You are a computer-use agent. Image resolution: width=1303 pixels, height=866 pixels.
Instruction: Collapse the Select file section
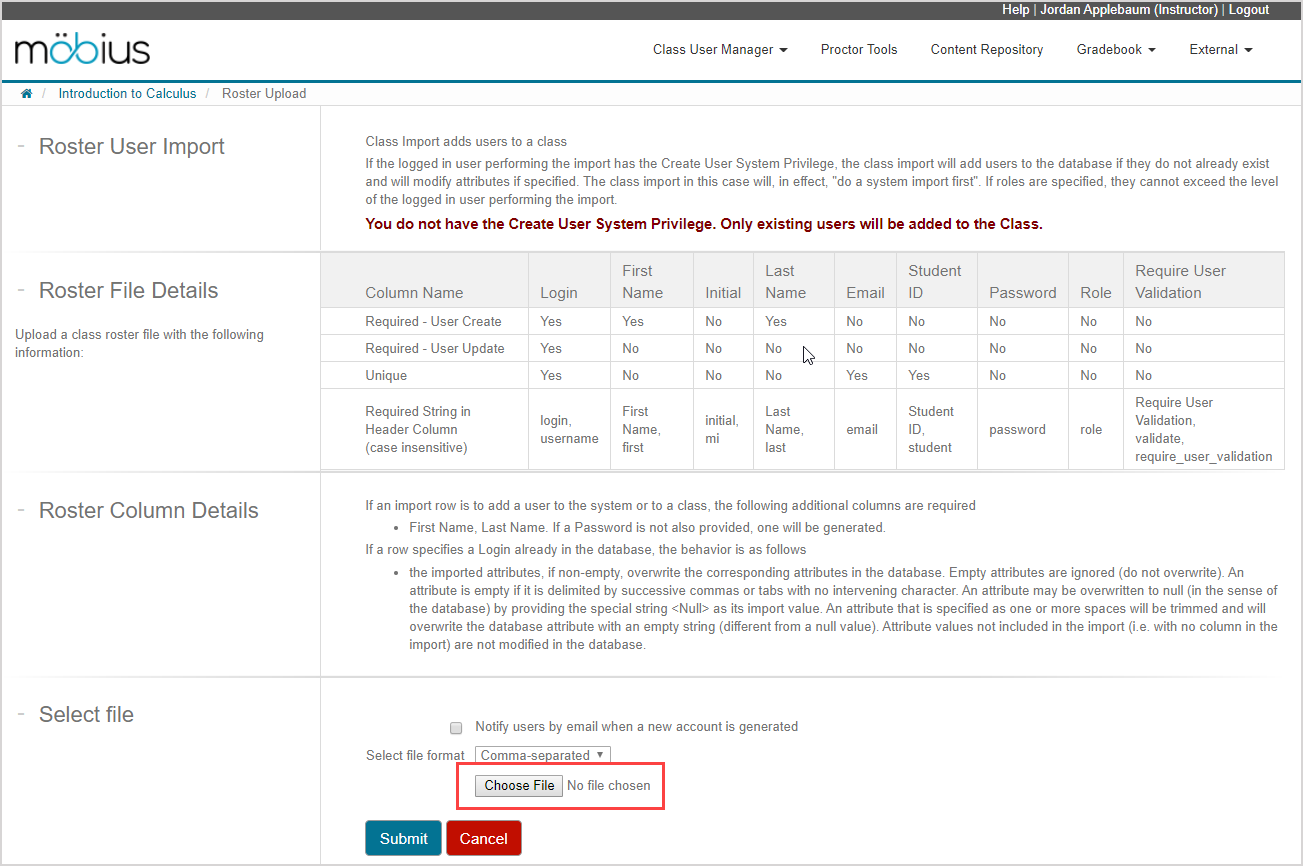(x=21, y=715)
